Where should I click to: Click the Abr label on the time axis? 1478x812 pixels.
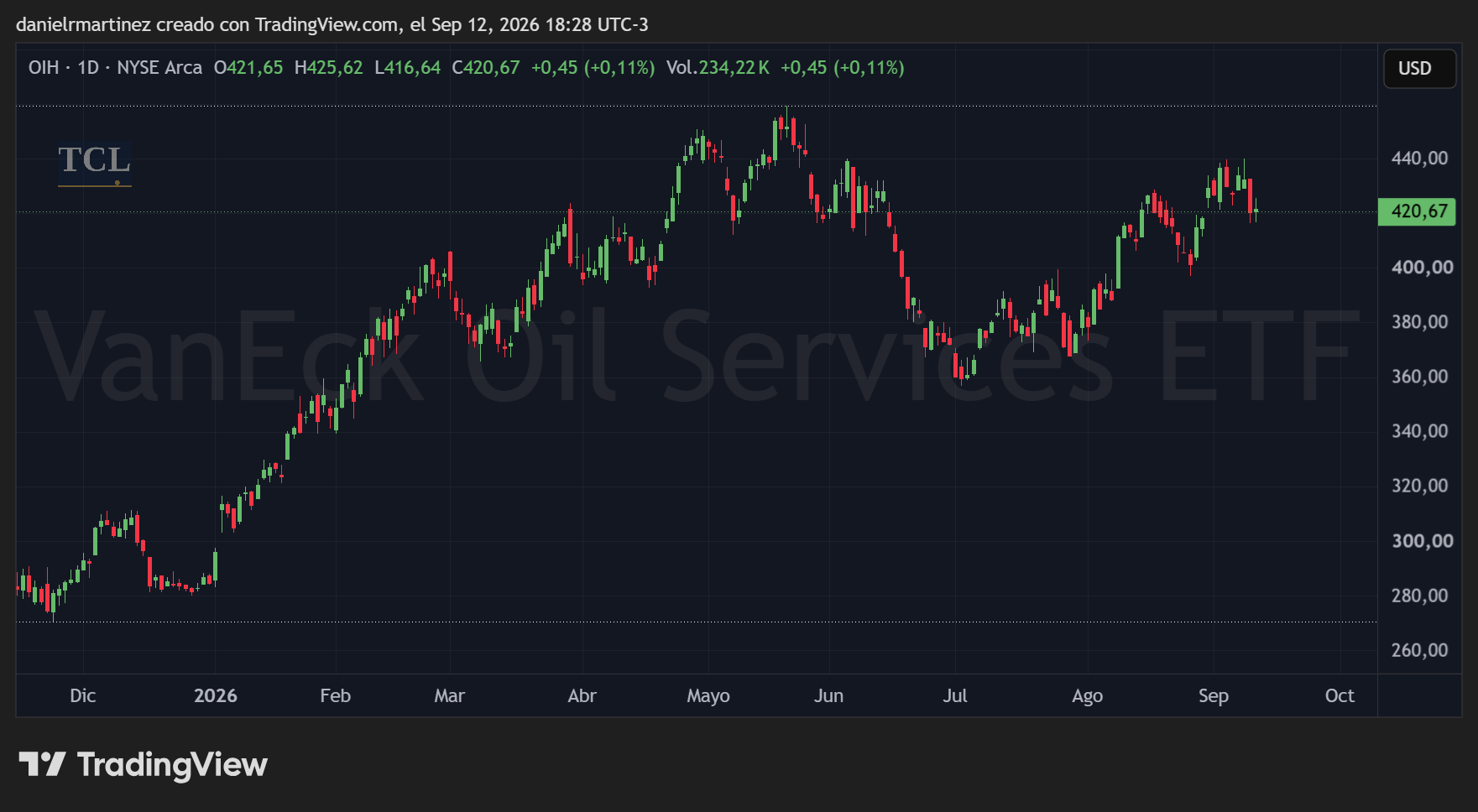click(x=582, y=695)
